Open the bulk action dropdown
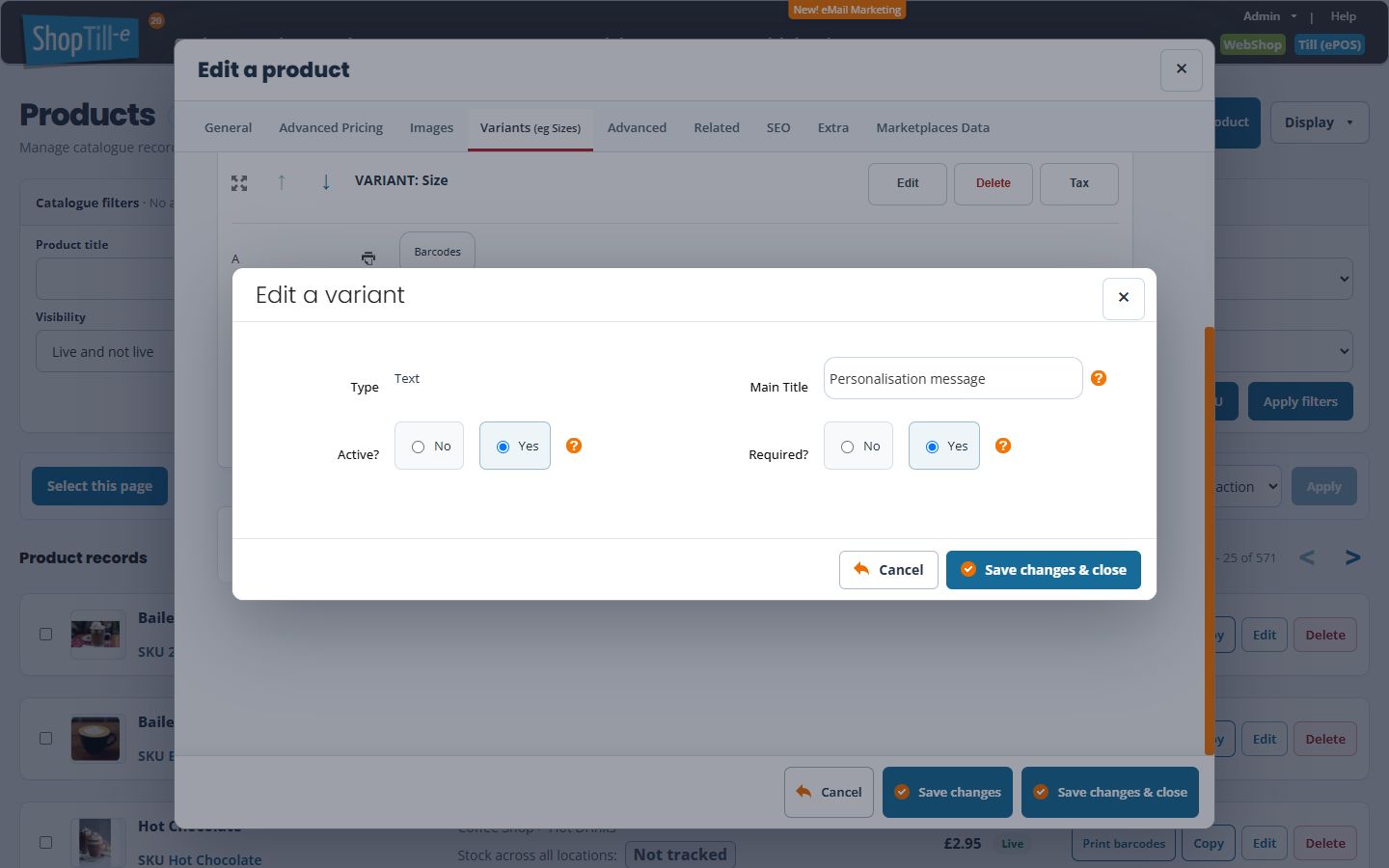1389x868 pixels. (x=1246, y=487)
